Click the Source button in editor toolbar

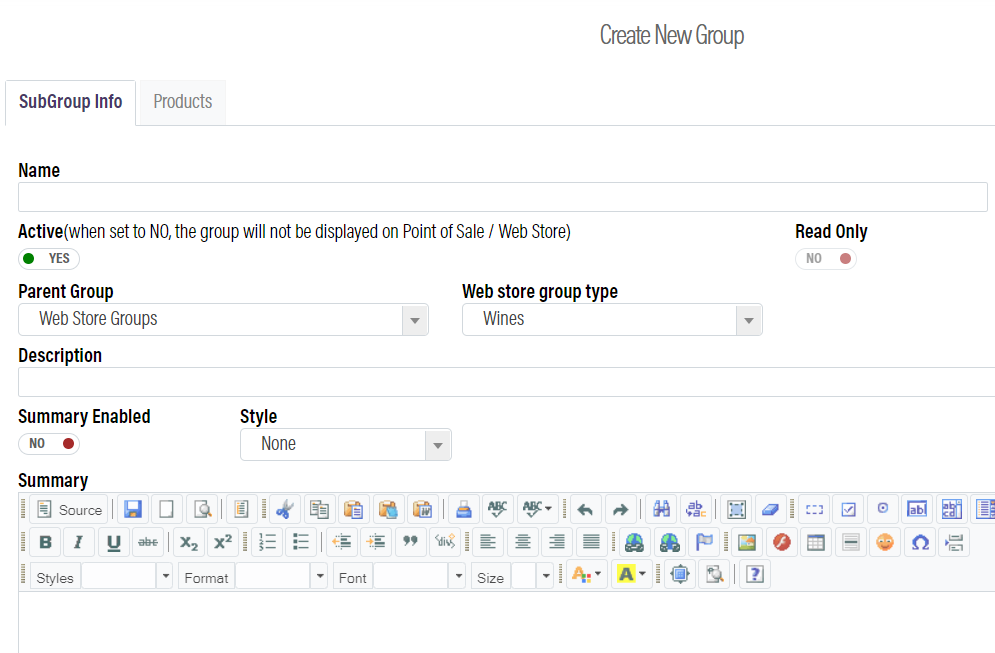coord(69,510)
